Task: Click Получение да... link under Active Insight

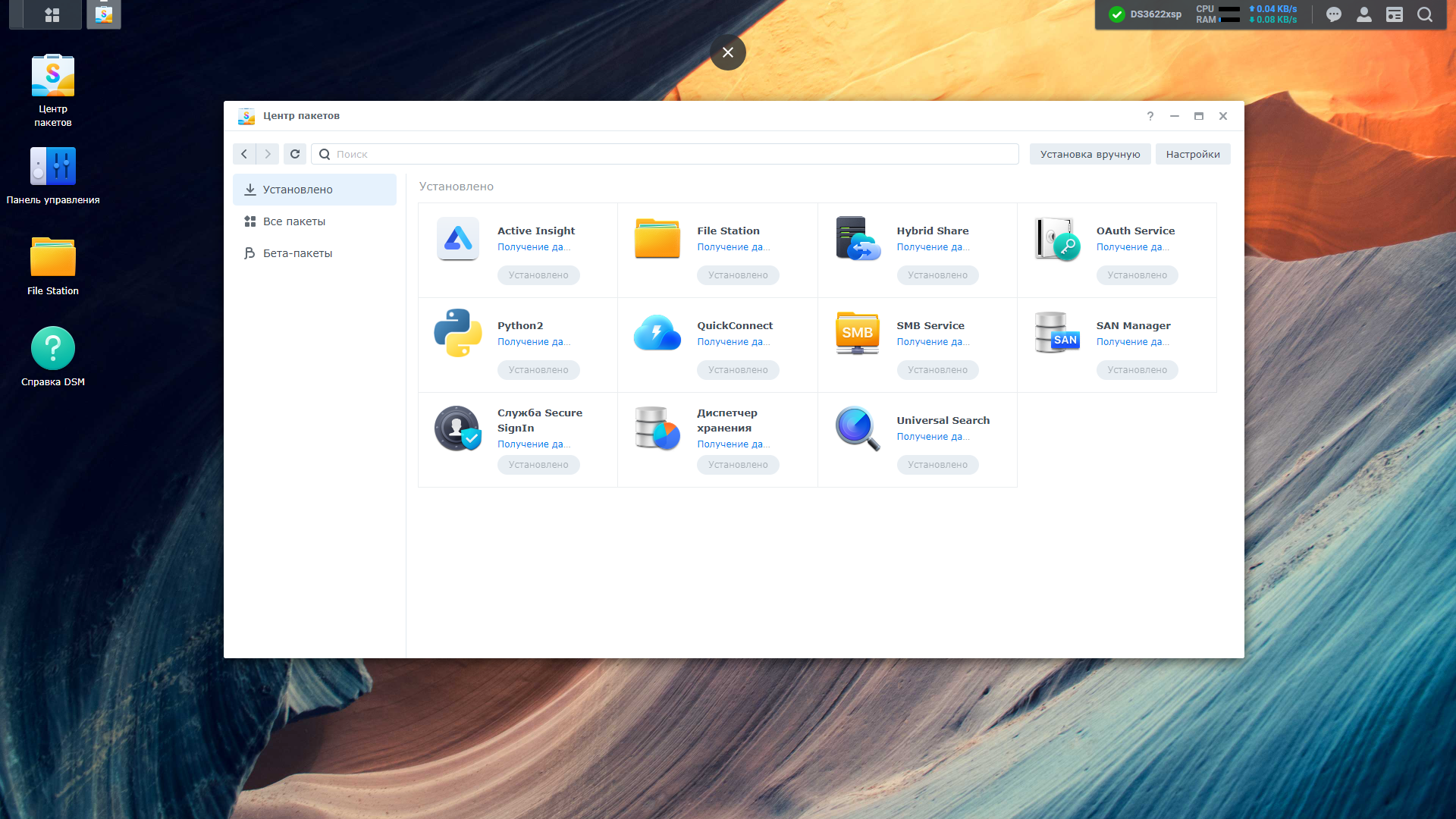Action: [534, 247]
